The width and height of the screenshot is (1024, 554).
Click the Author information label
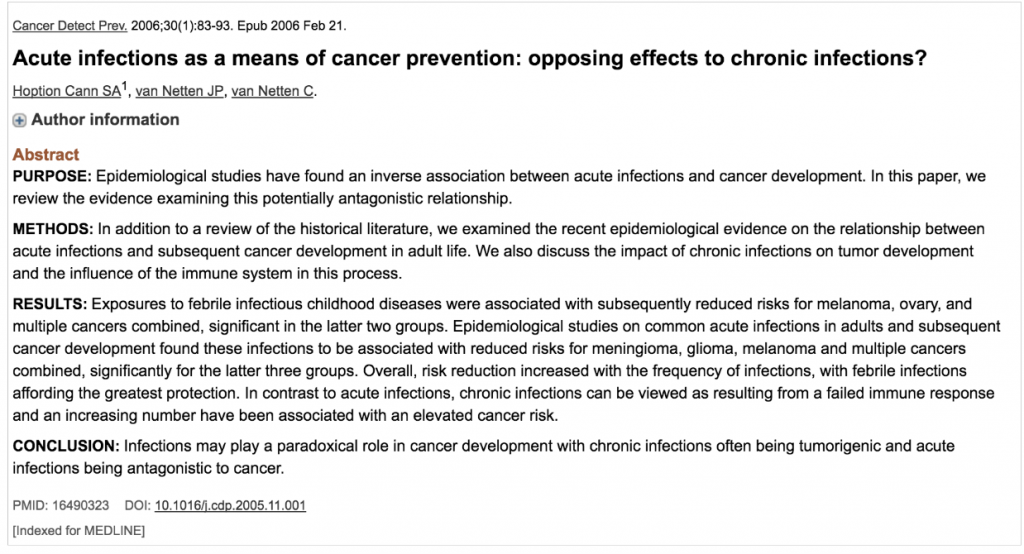pos(105,120)
